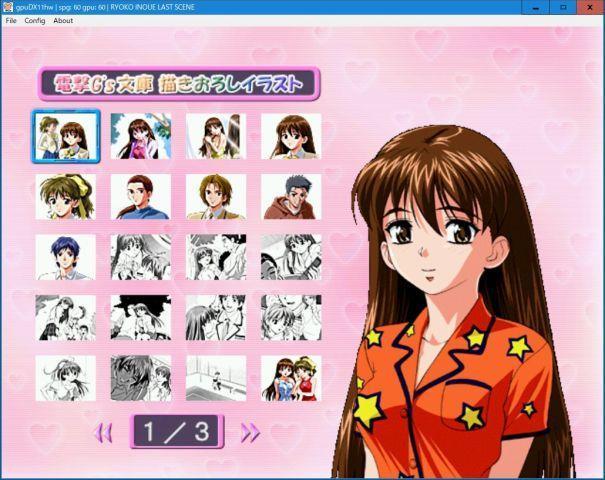Open fourth-row first monochrome group thumbnail
Screen dimensions: 605x480
click(66, 318)
